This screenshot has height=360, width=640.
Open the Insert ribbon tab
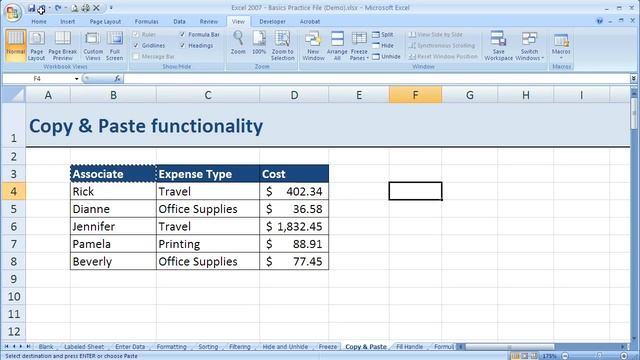coord(67,22)
